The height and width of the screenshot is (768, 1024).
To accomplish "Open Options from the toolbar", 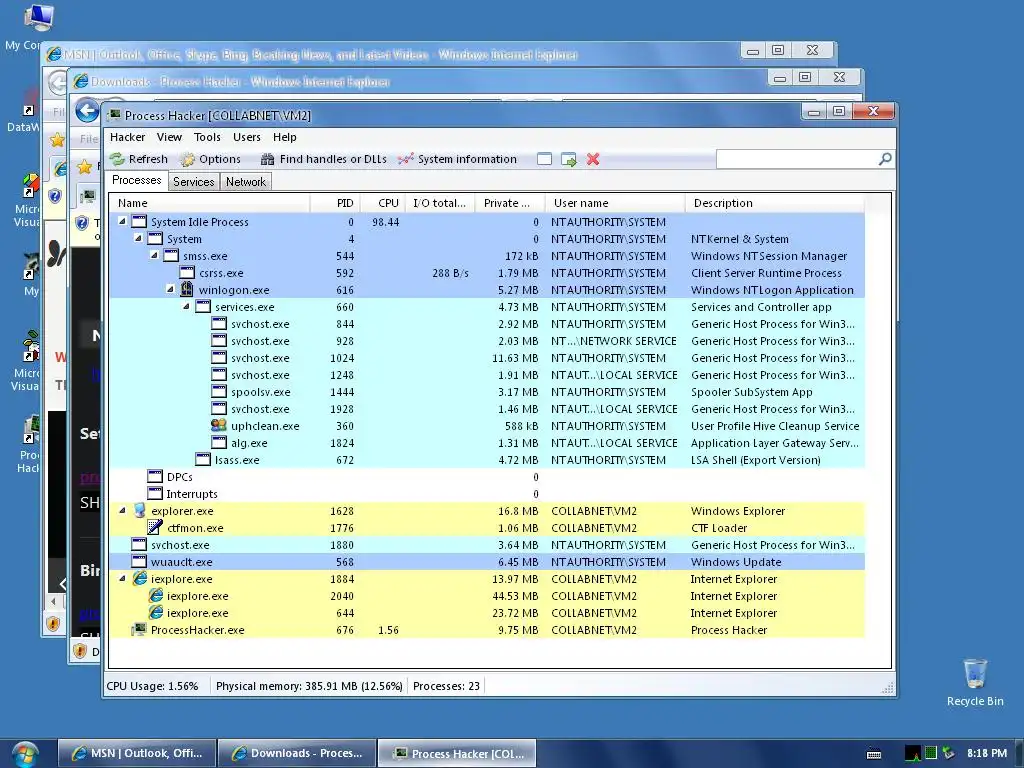I will pos(211,159).
